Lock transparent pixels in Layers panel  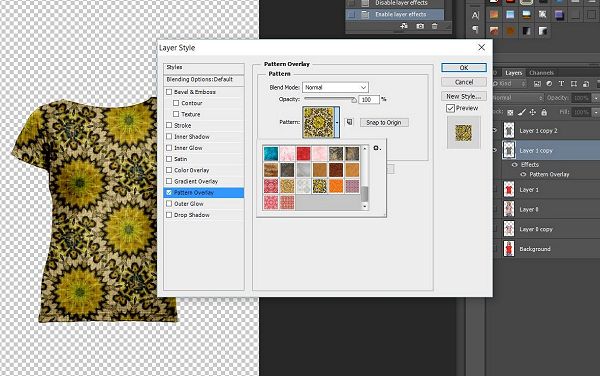(x=510, y=112)
